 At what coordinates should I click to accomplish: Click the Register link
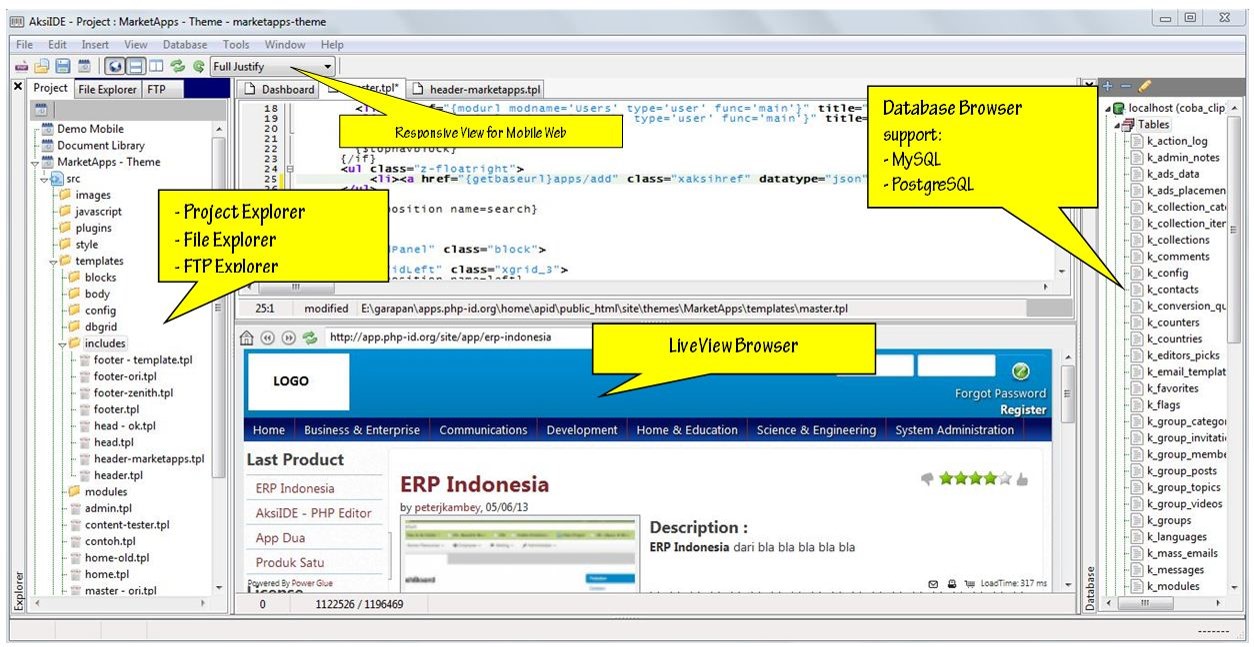click(x=1023, y=409)
